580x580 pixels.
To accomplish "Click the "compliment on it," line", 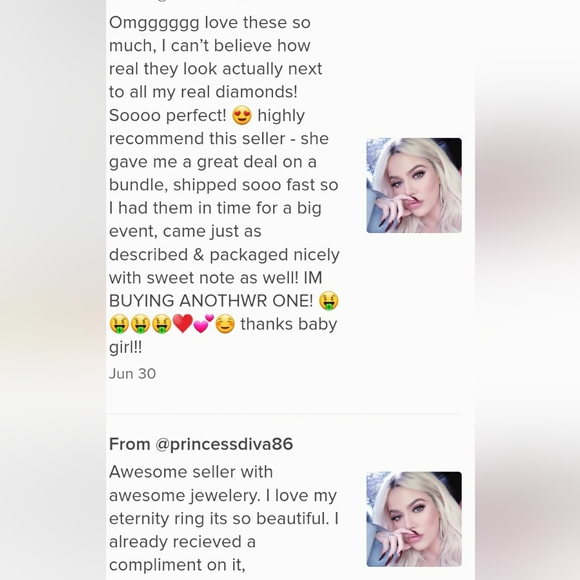I will pyautogui.click(x=177, y=565).
